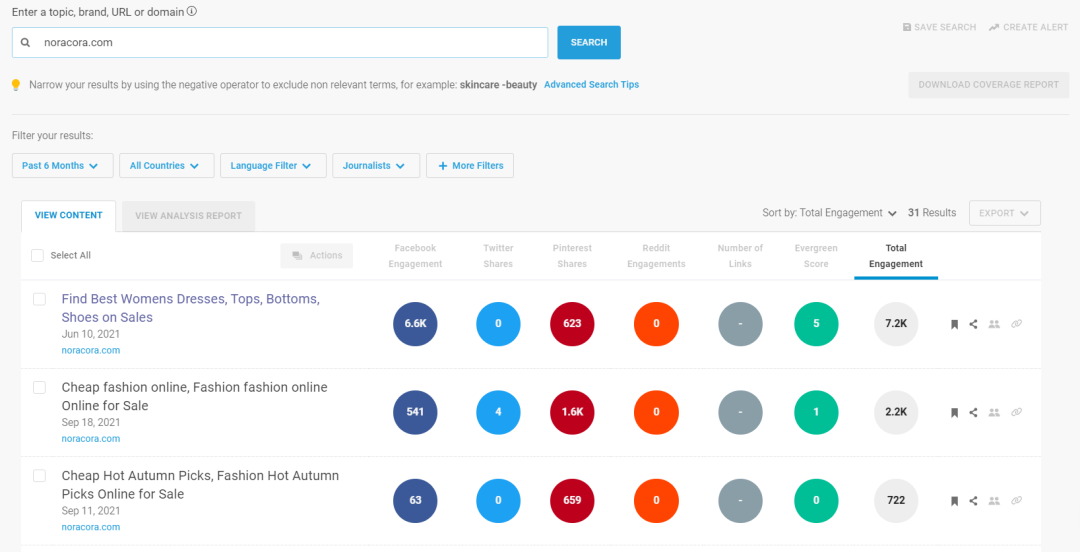Viewport: 1080px width, 552px height.
Task: Toggle the Select All checkbox
Action: [37, 256]
